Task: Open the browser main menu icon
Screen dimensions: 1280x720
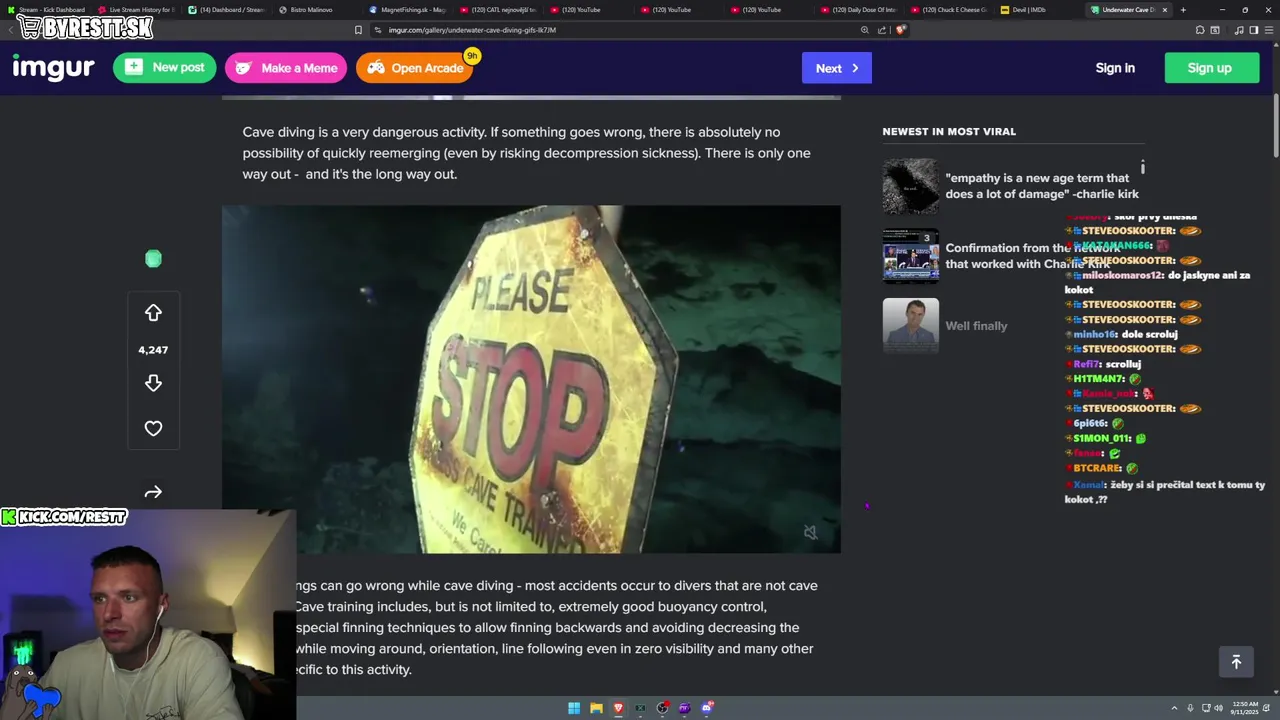Action: (1269, 30)
